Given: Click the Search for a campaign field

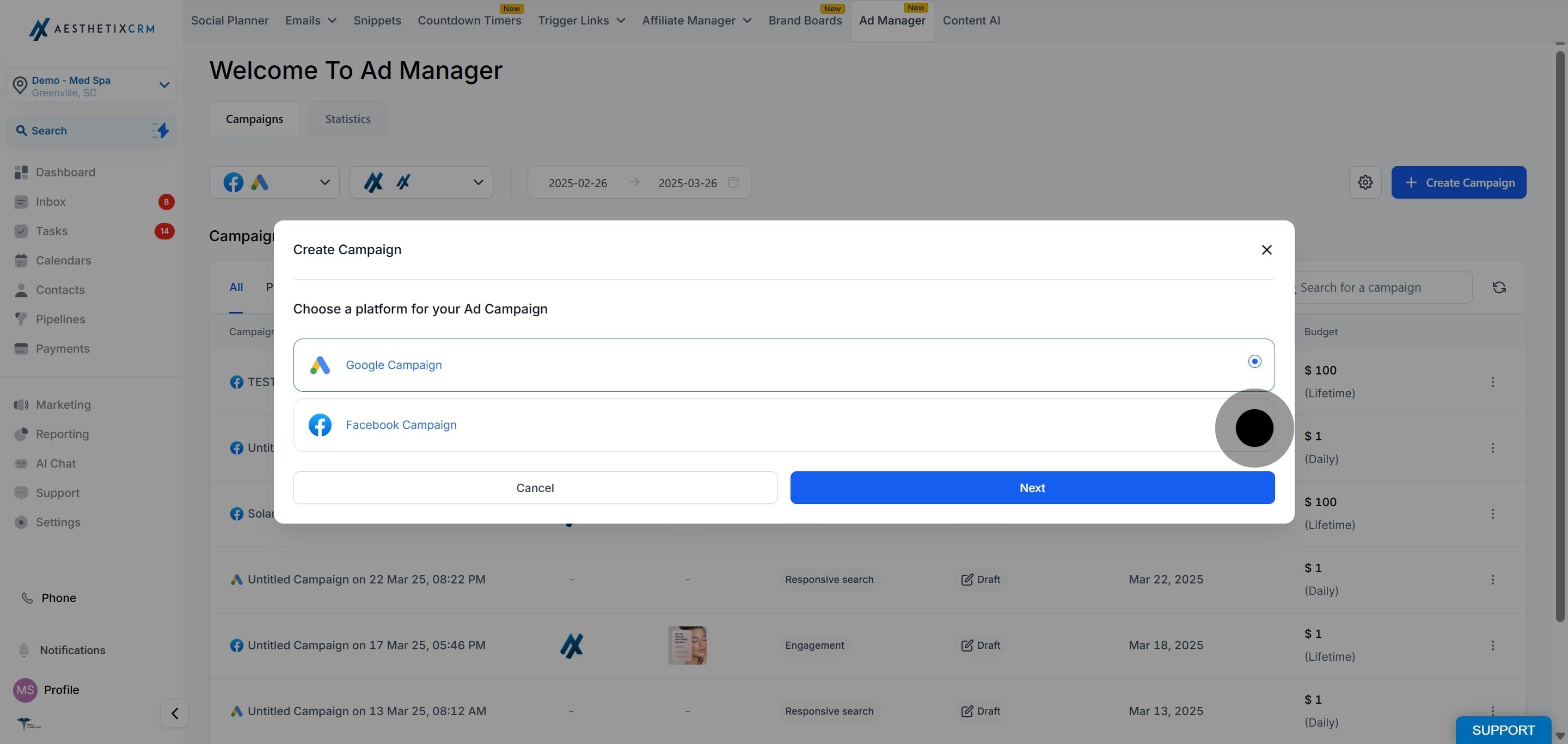Looking at the screenshot, I should pos(1382,288).
